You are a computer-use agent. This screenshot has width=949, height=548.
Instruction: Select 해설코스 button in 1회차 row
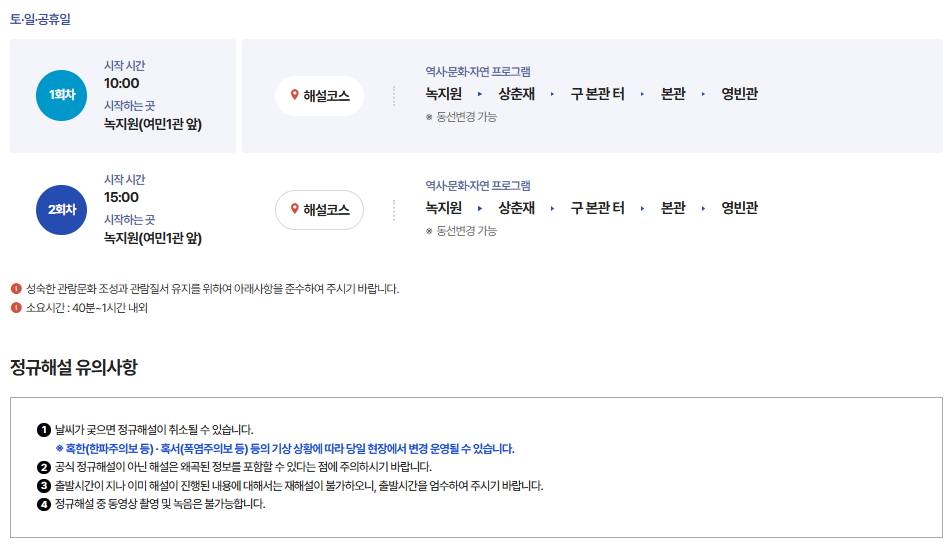point(319,96)
